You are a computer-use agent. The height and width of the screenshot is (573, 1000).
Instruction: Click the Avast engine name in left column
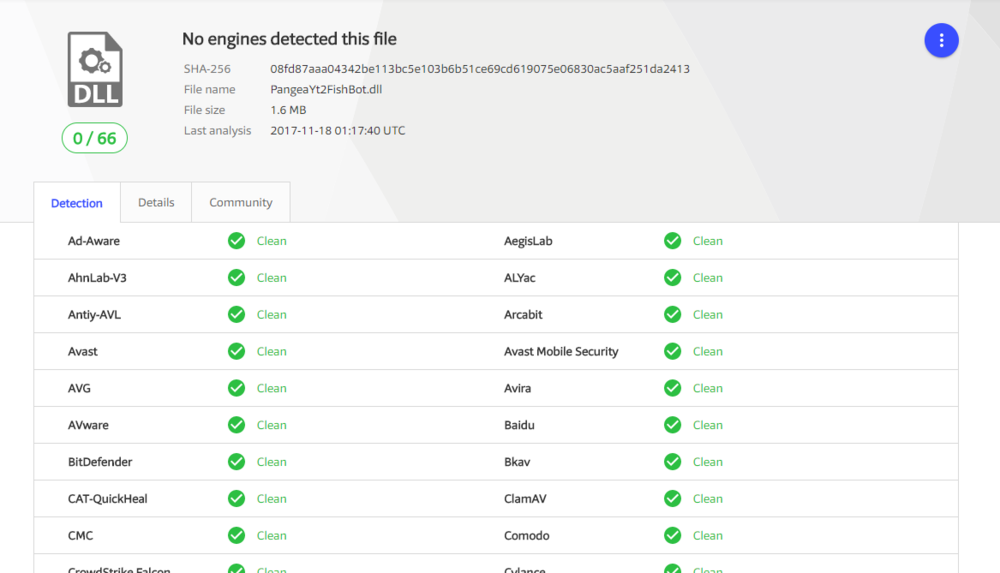tap(83, 351)
